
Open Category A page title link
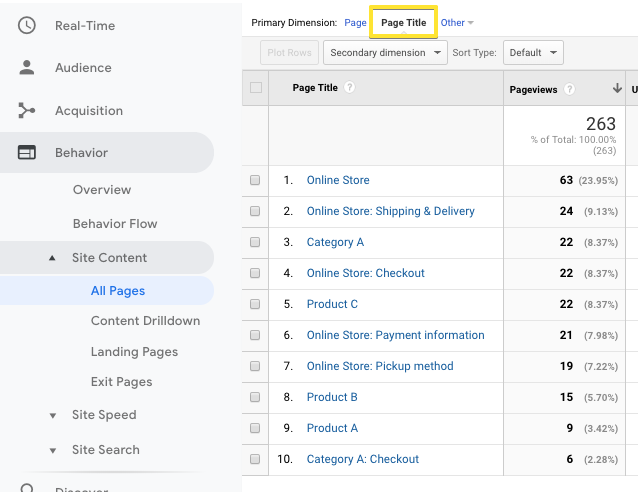[x=335, y=242]
